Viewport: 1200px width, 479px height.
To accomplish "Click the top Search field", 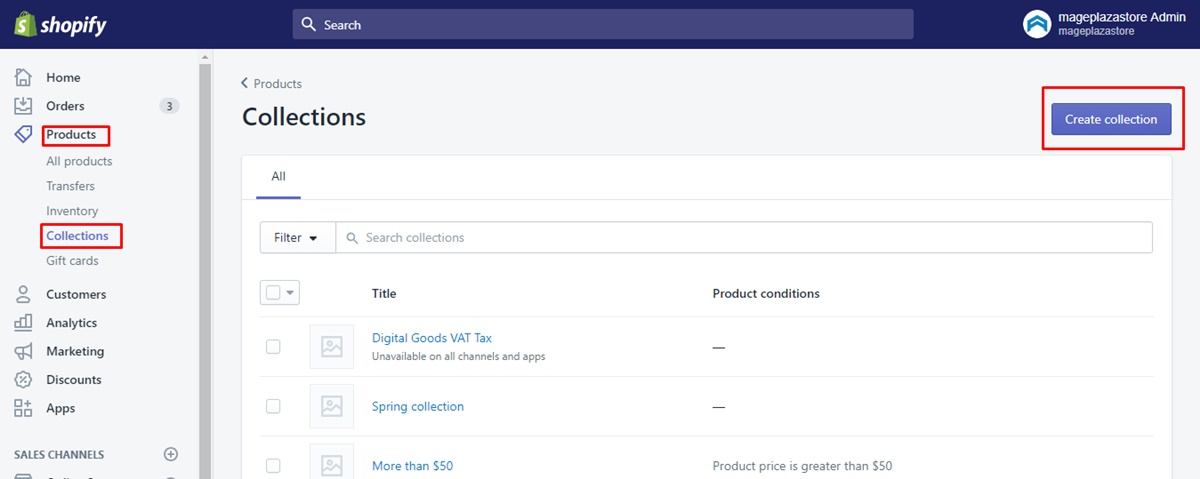I will pos(603,24).
